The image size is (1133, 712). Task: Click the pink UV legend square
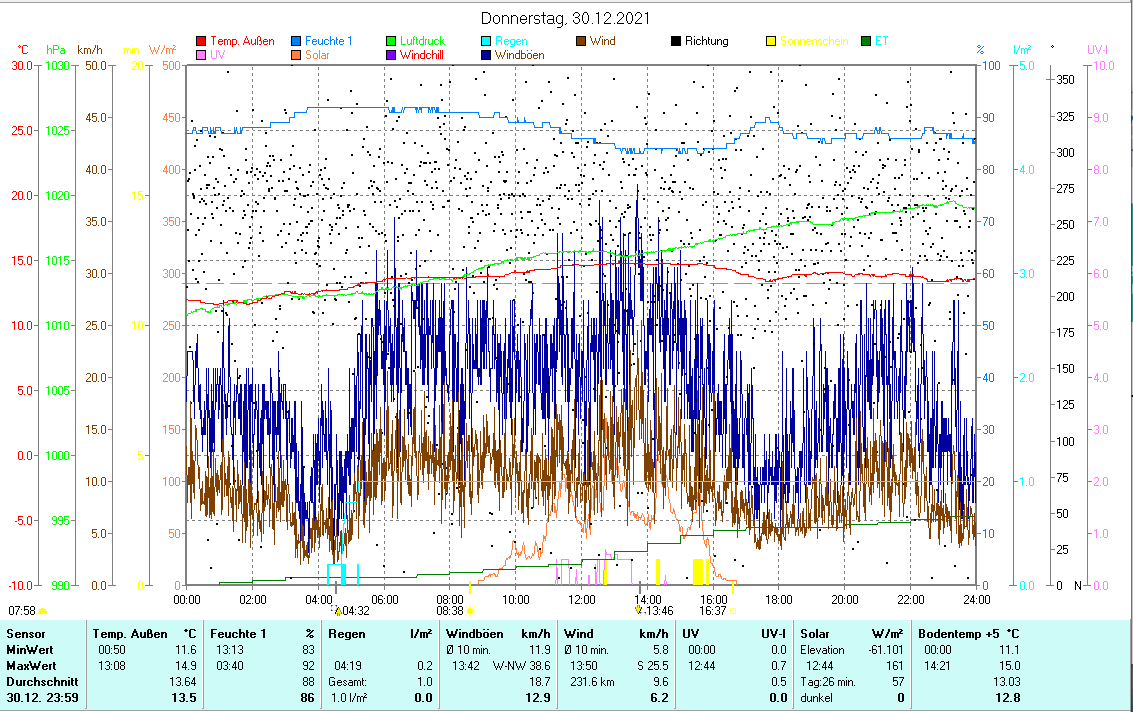point(201,56)
